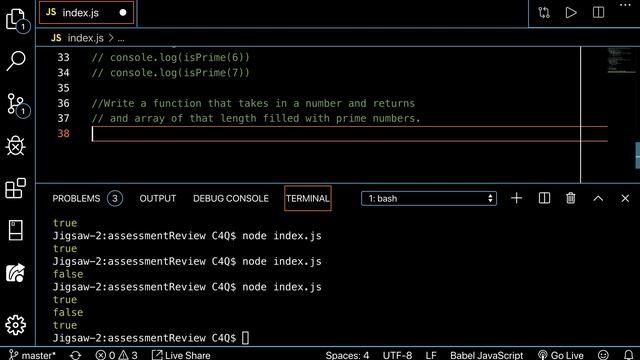
Task: Open the Source Control view
Action: (16, 104)
